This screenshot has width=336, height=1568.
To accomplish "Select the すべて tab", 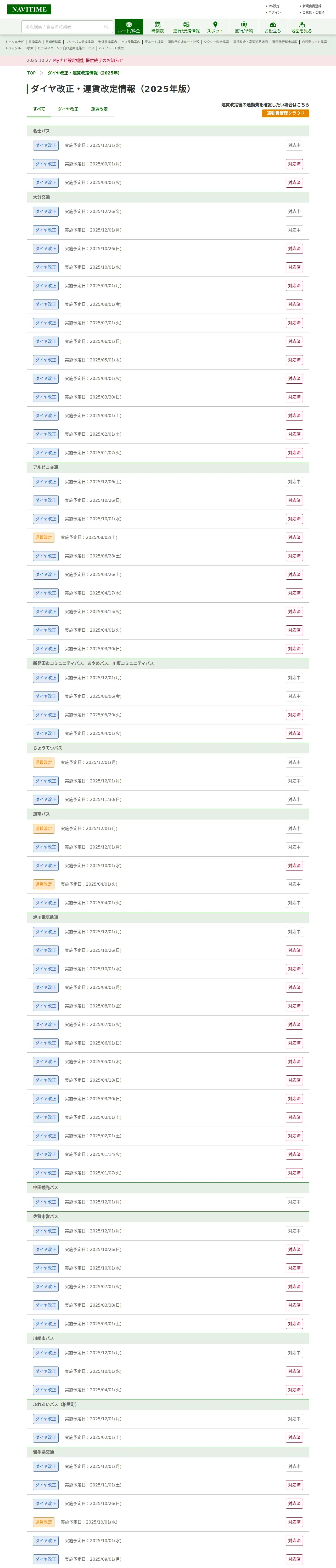I will (39, 109).
